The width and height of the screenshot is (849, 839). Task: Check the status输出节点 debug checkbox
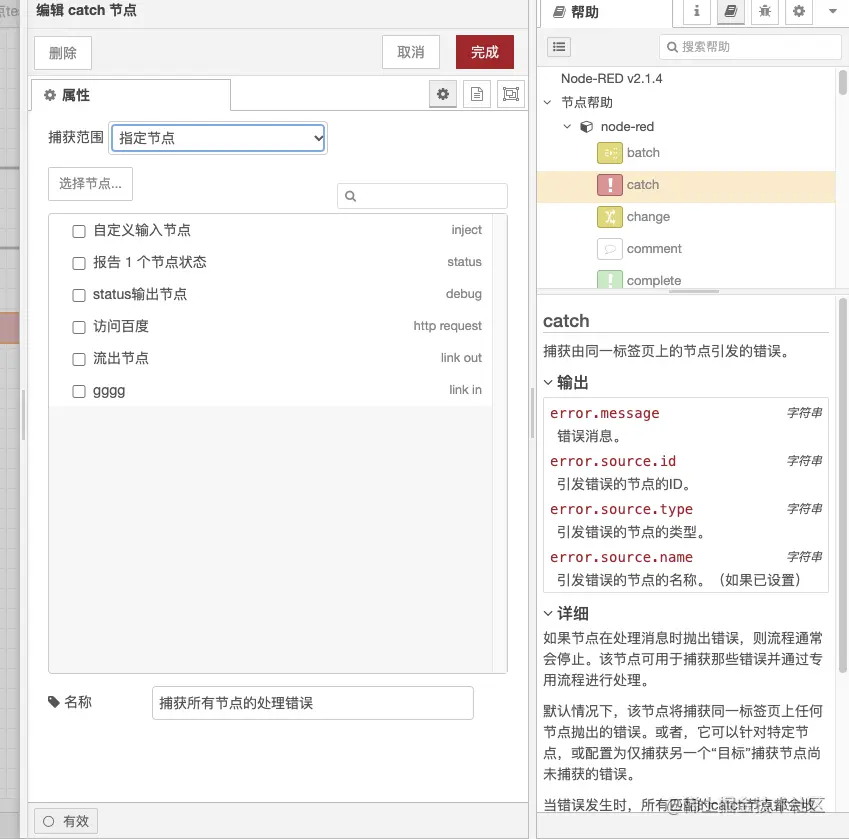(x=79, y=295)
